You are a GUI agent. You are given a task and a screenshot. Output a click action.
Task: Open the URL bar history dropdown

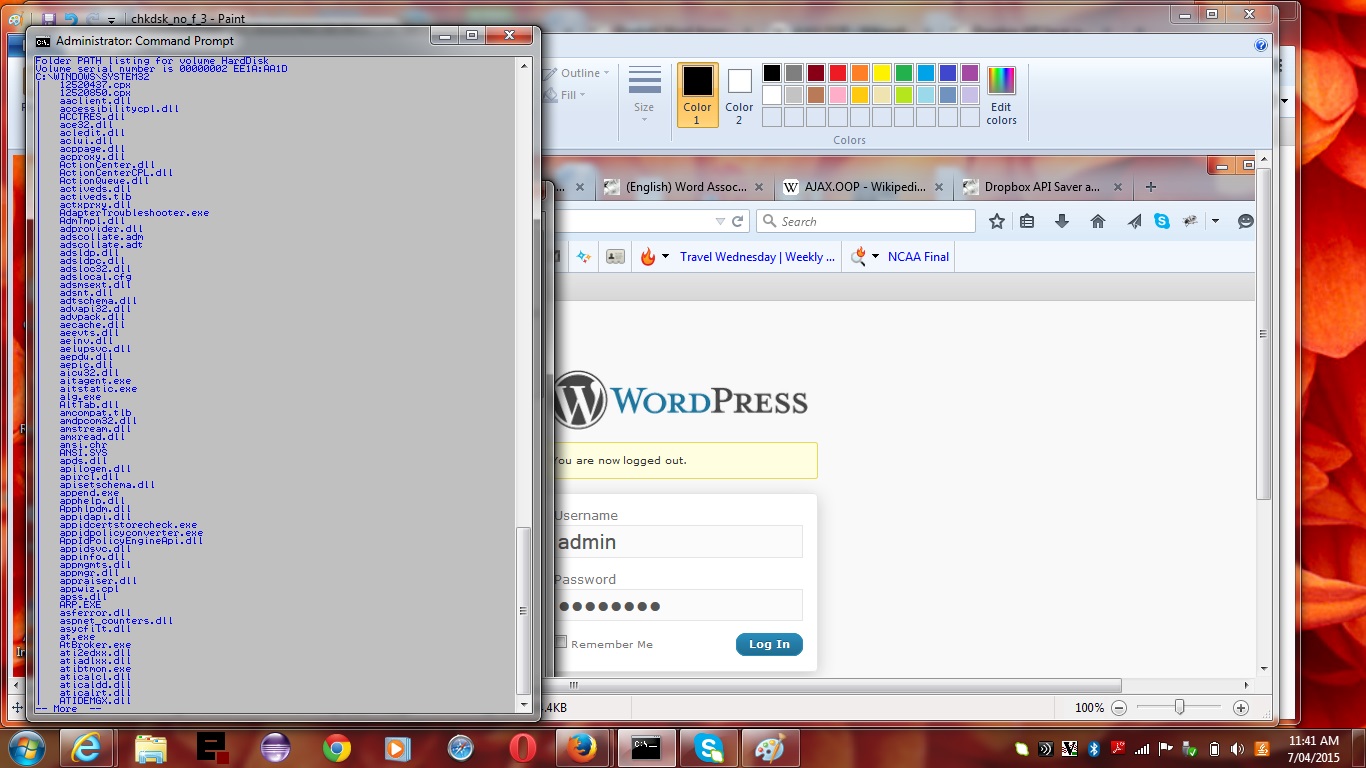720,221
